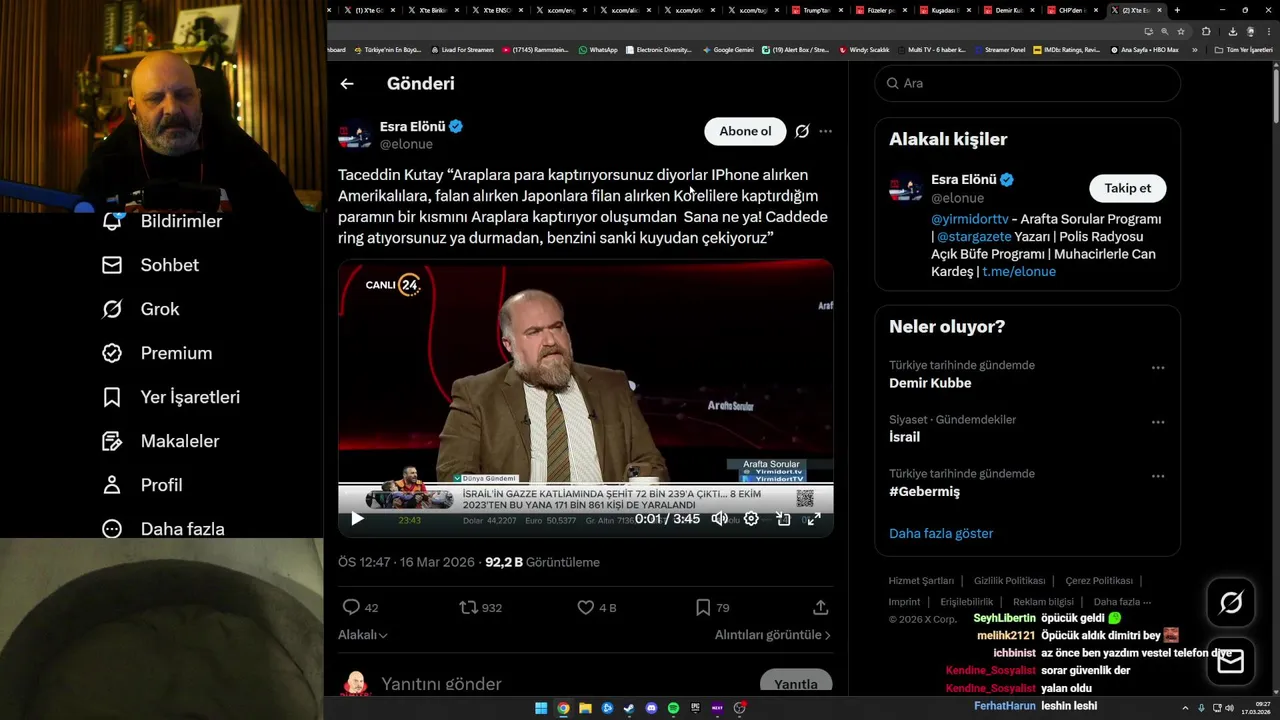Open t.me/elonue link
The image size is (1280, 720).
coord(1019,272)
